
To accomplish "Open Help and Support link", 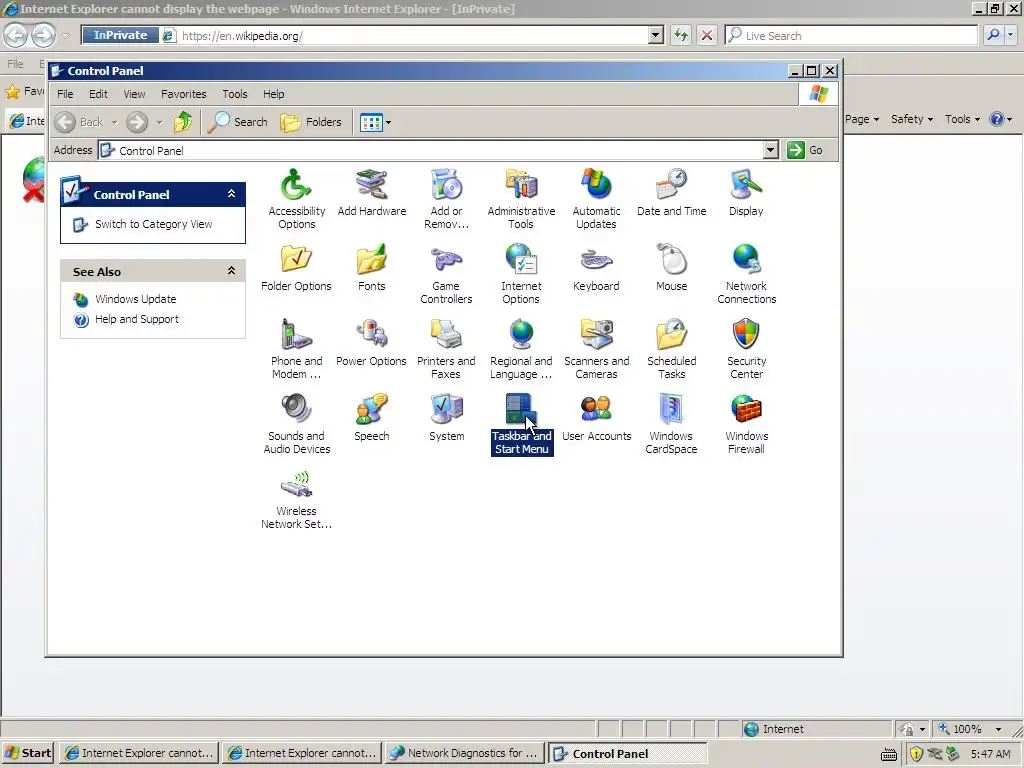I will [136, 319].
